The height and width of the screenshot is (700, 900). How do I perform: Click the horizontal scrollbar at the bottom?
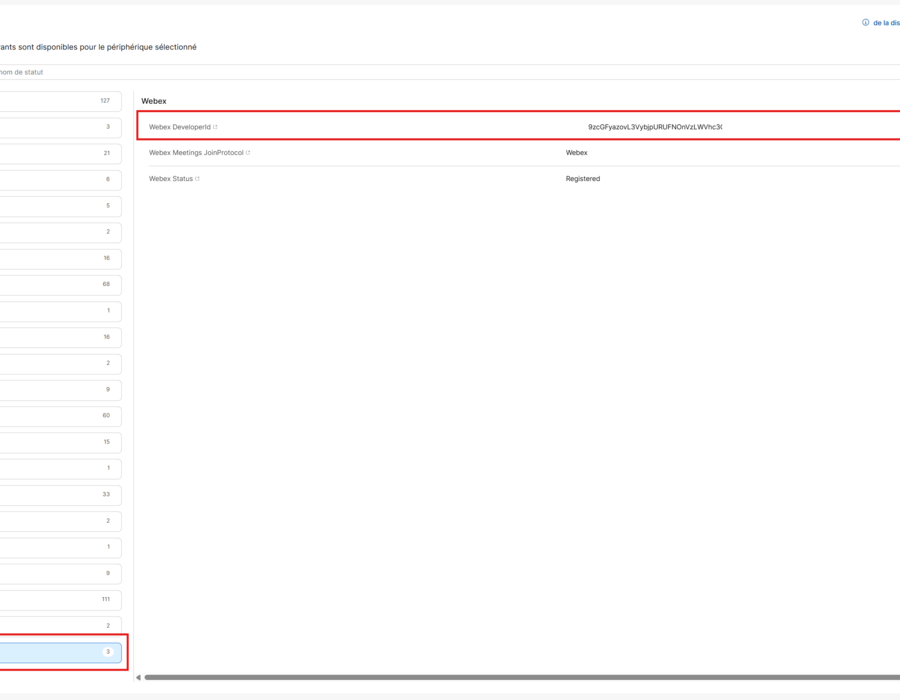pyautogui.click(x=522, y=678)
